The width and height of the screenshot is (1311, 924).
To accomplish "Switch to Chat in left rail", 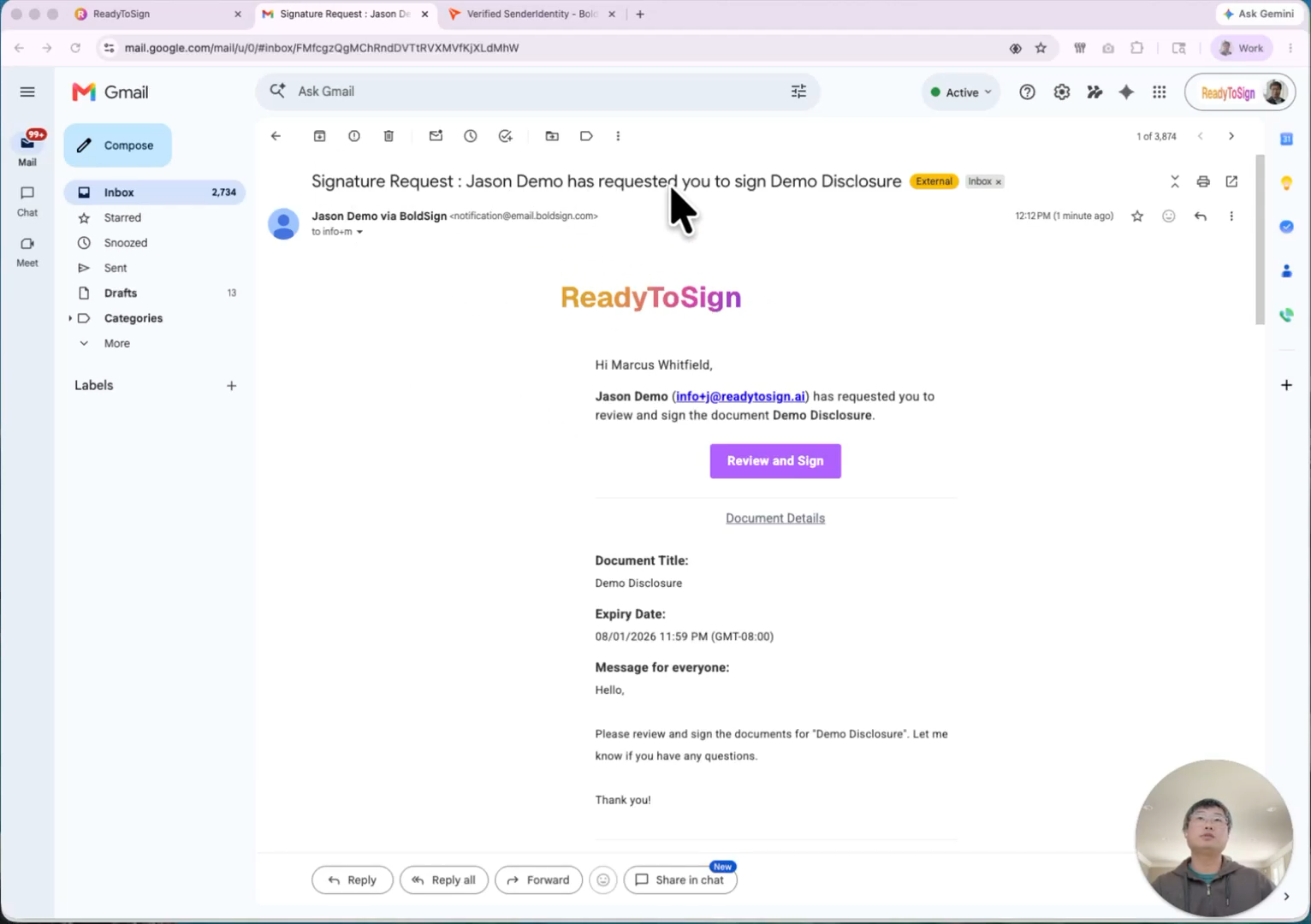I will [x=27, y=201].
